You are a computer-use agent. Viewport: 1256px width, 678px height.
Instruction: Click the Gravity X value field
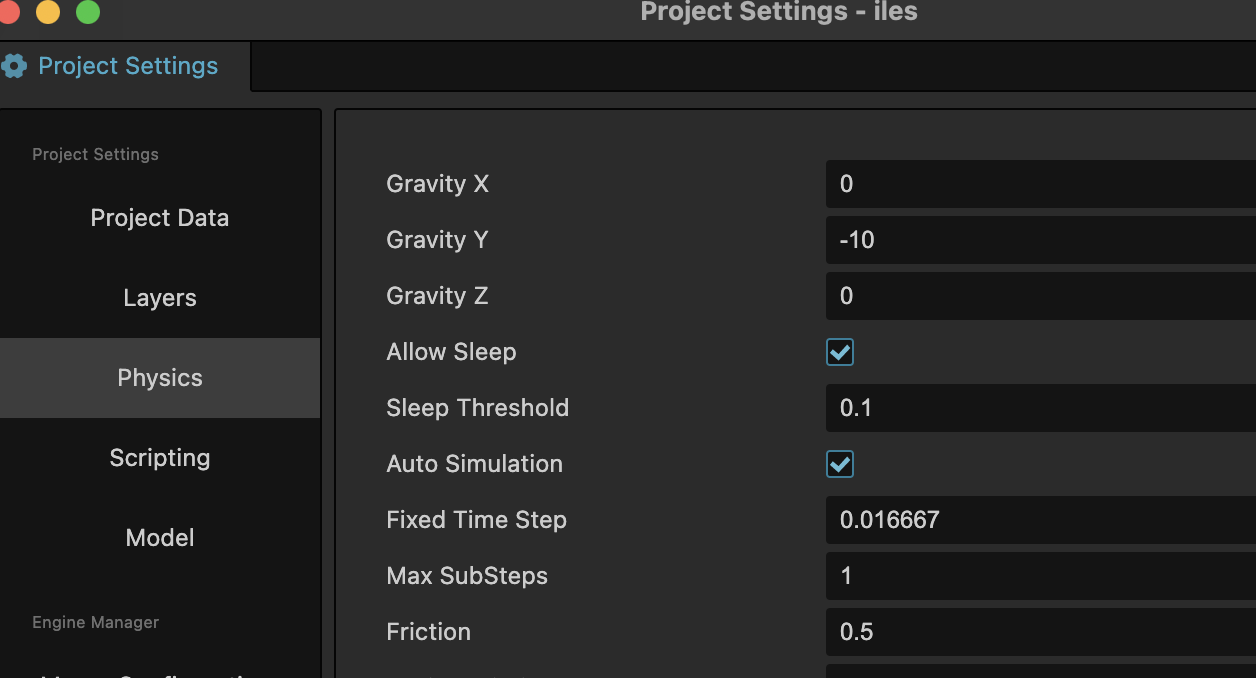[x=1040, y=184]
